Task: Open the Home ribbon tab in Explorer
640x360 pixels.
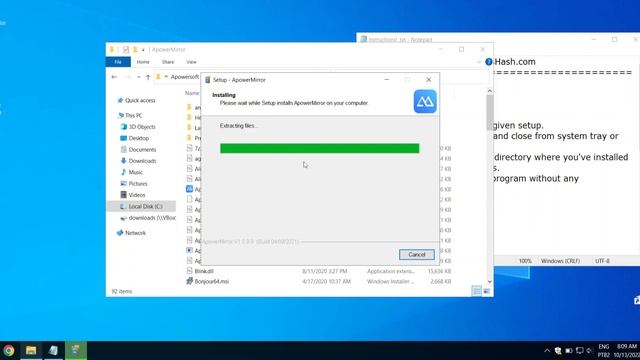Action: pos(143,62)
